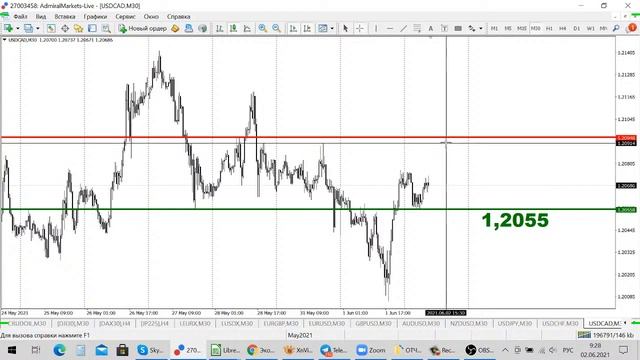Image resolution: width=640 pixels, height=360 pixels.
Task: Click the toolbar search magnifier icon
Action: [x=616, y=28]
